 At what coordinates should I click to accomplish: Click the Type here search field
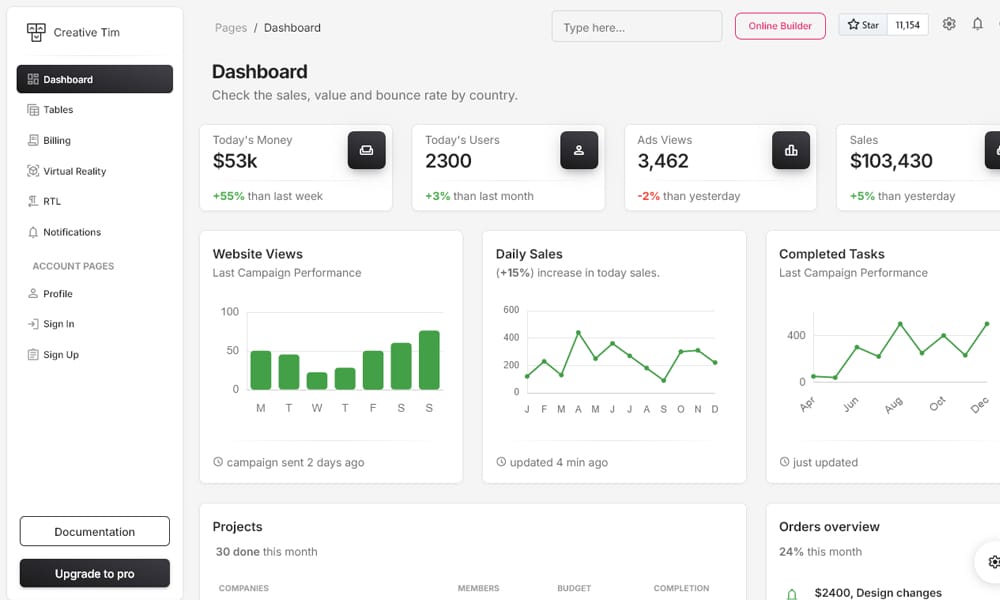pos(636,26)
